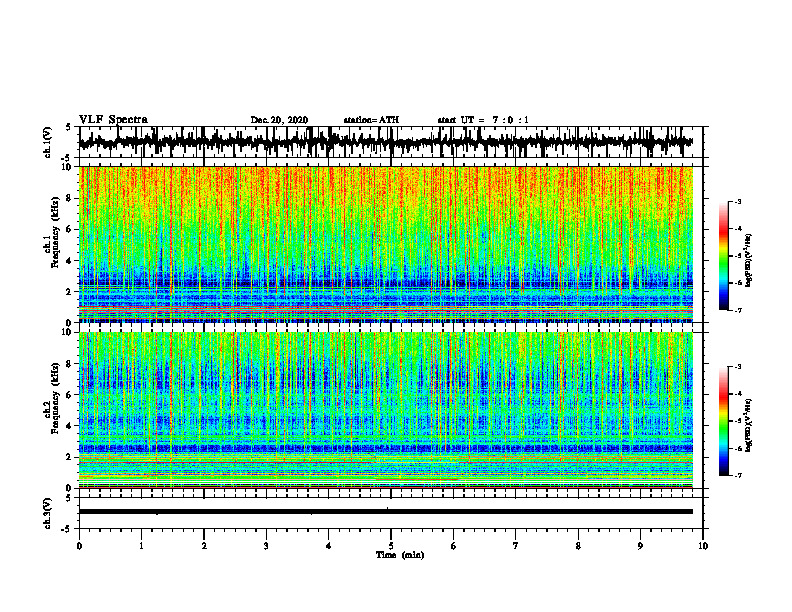Click the time axis tick label "5"
Screen dimensions: 792x612
391,546
